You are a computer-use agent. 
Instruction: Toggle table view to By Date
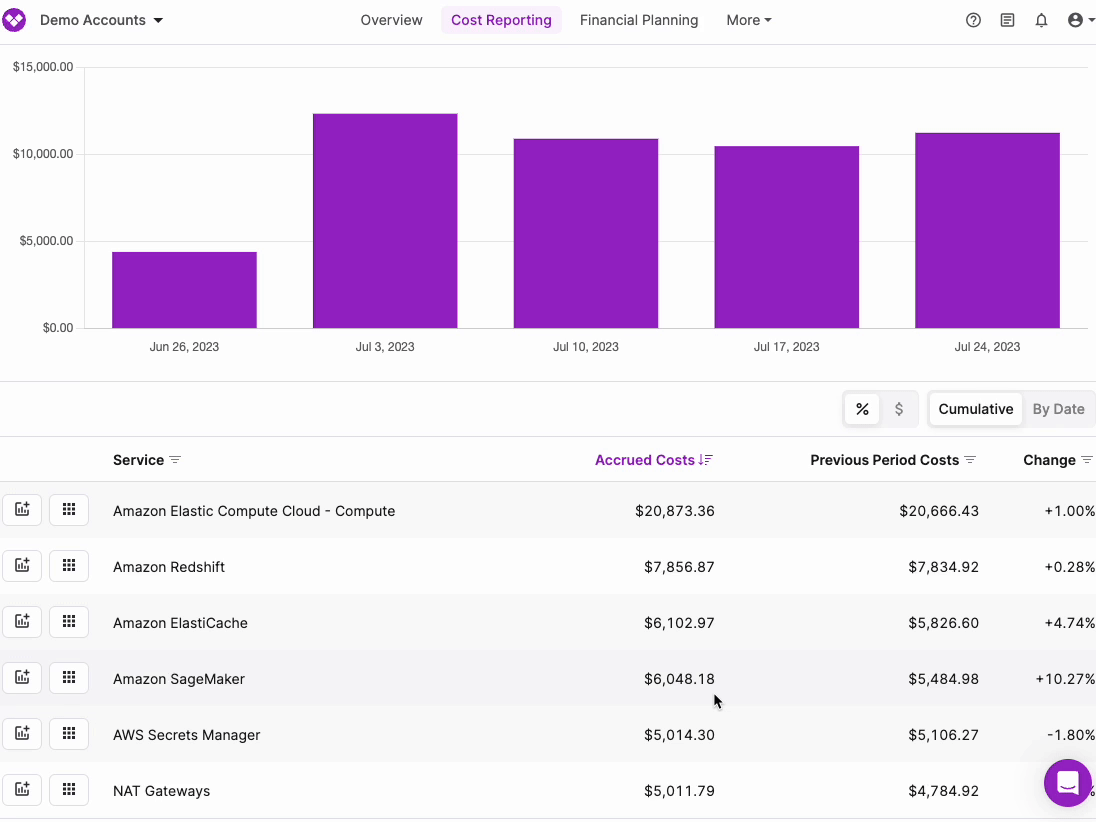pos(1058,409)
